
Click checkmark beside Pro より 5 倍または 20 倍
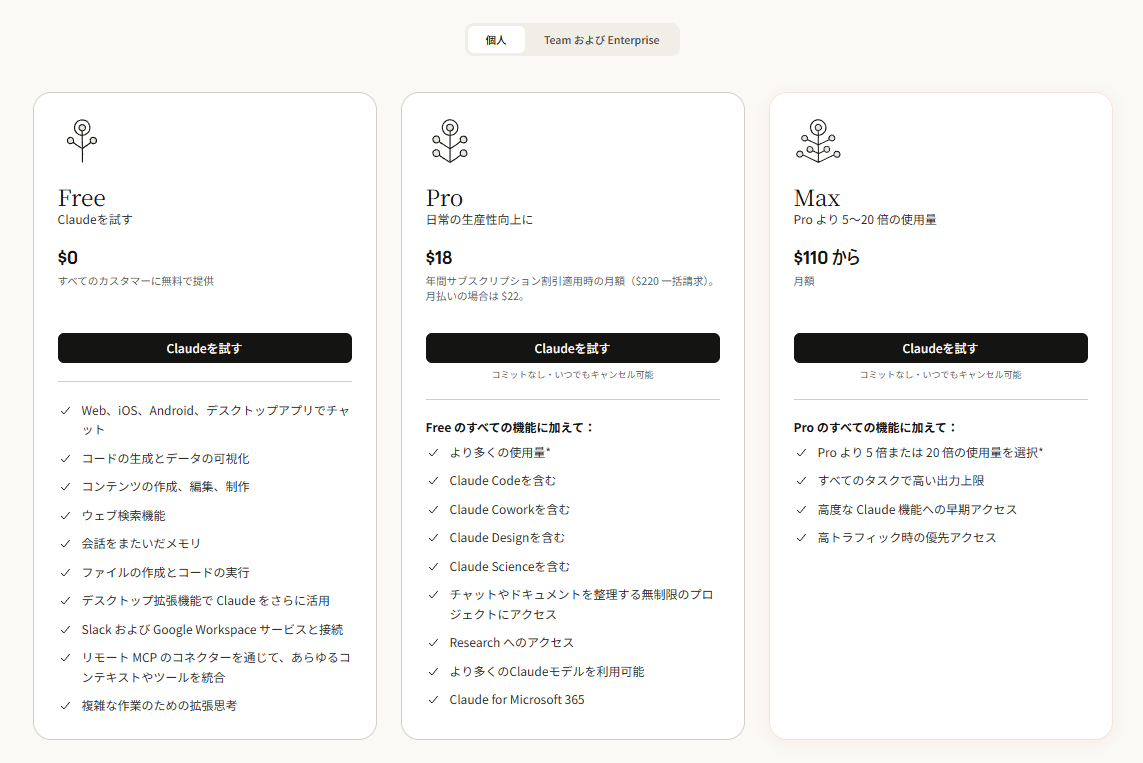point(802,453)
